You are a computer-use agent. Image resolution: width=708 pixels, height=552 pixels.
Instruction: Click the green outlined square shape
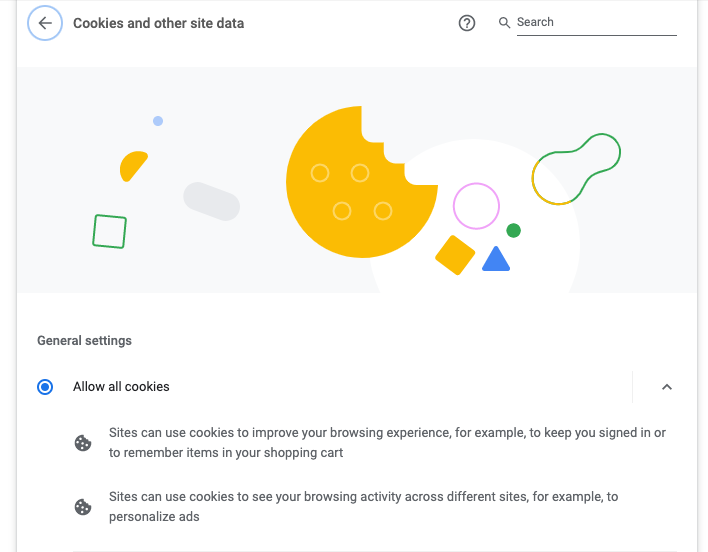[109, 231]
